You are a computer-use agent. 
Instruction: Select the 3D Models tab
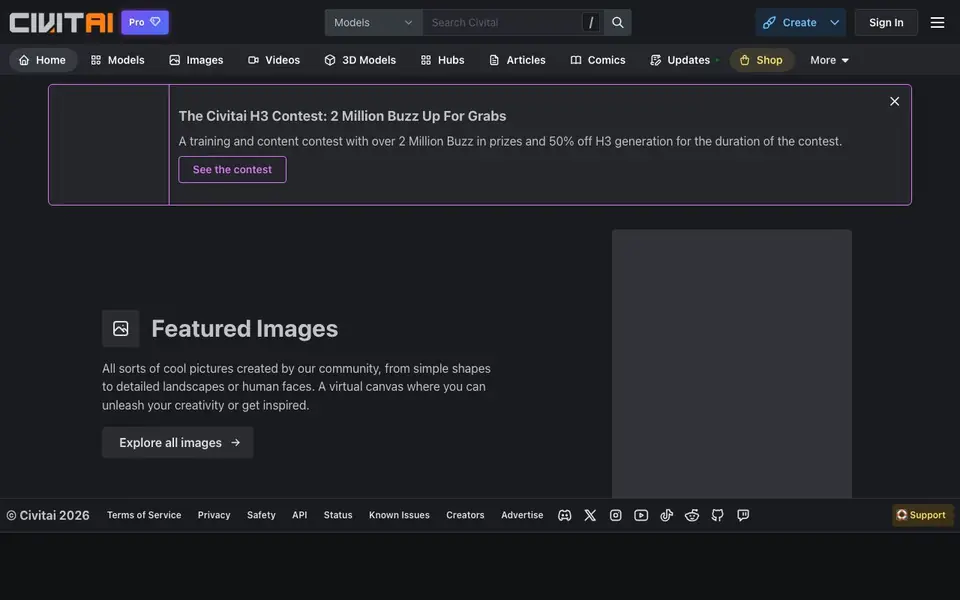coord(360,60)
